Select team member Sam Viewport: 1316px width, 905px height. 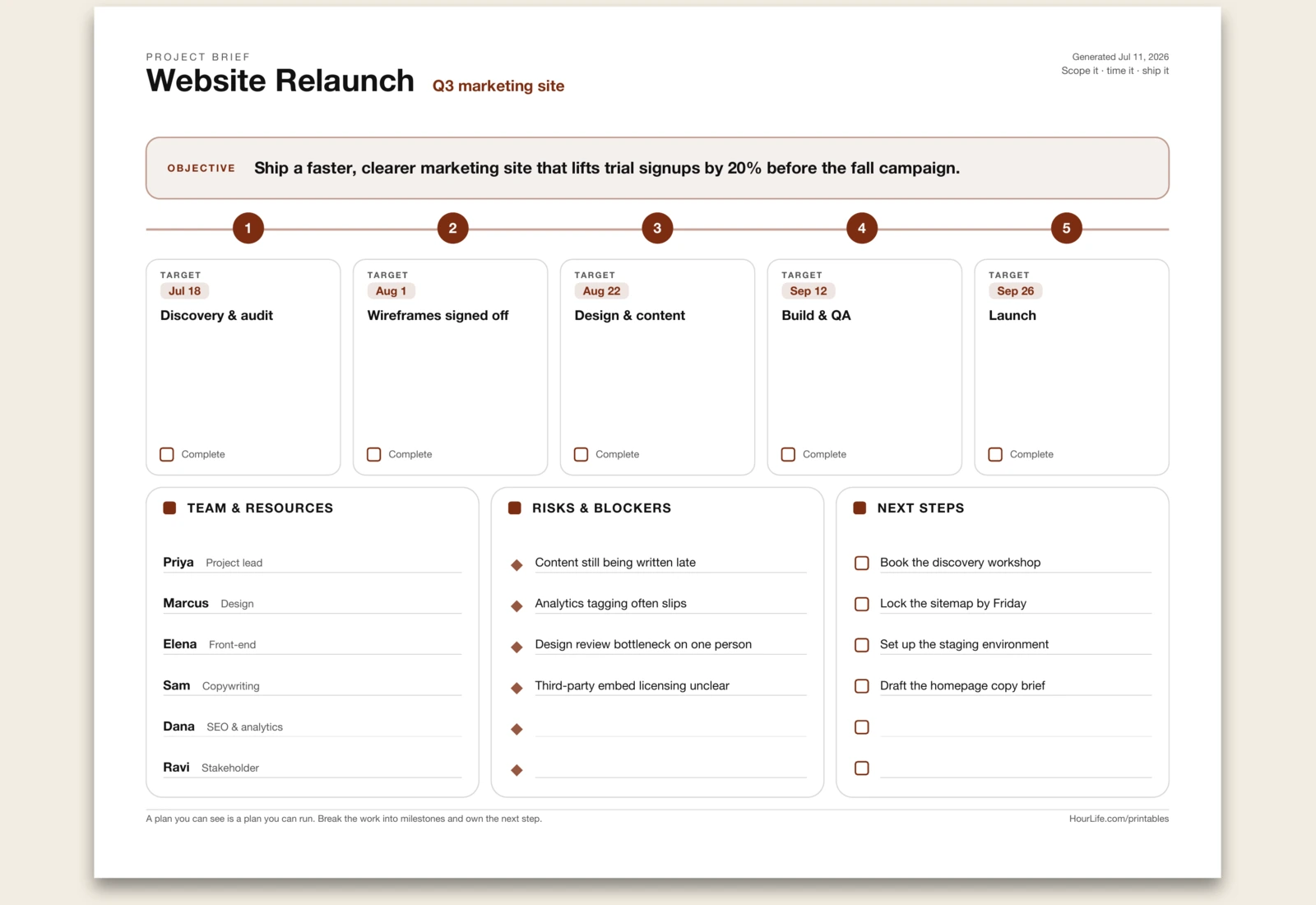[x=177, y=685]
